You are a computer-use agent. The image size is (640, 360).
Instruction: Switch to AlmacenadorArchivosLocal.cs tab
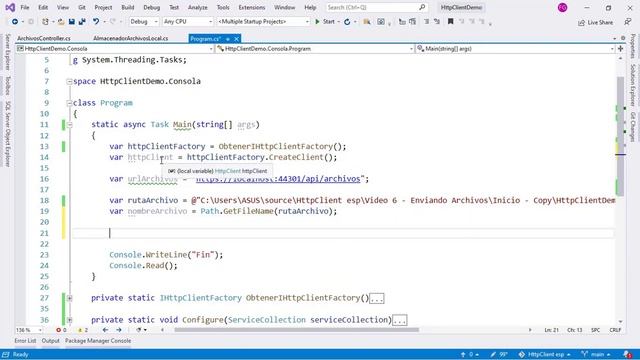pos(131,38)
